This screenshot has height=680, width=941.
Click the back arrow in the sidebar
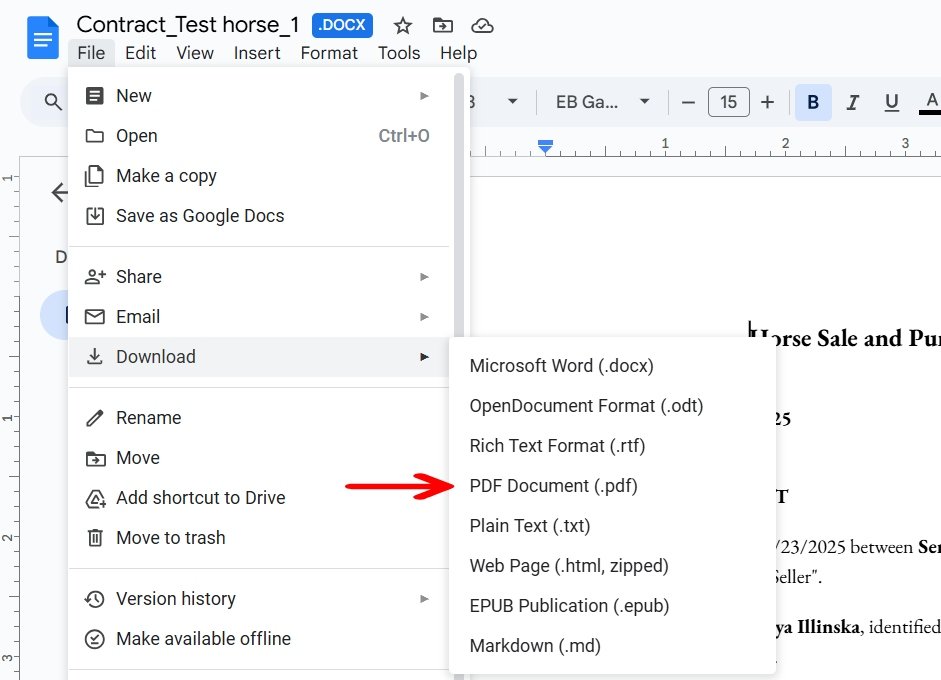click(x=60, y=192)
